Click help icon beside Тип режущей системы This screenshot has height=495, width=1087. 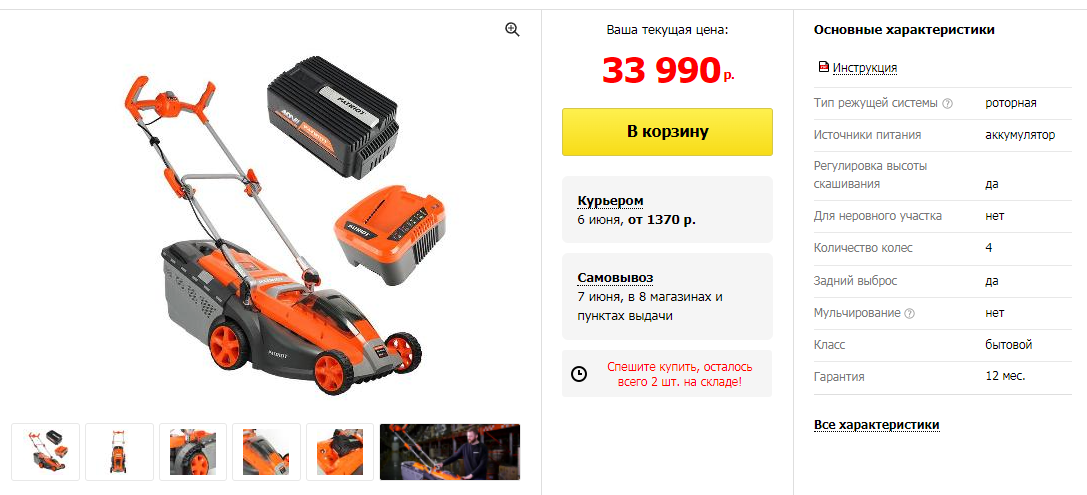[948, 104]
